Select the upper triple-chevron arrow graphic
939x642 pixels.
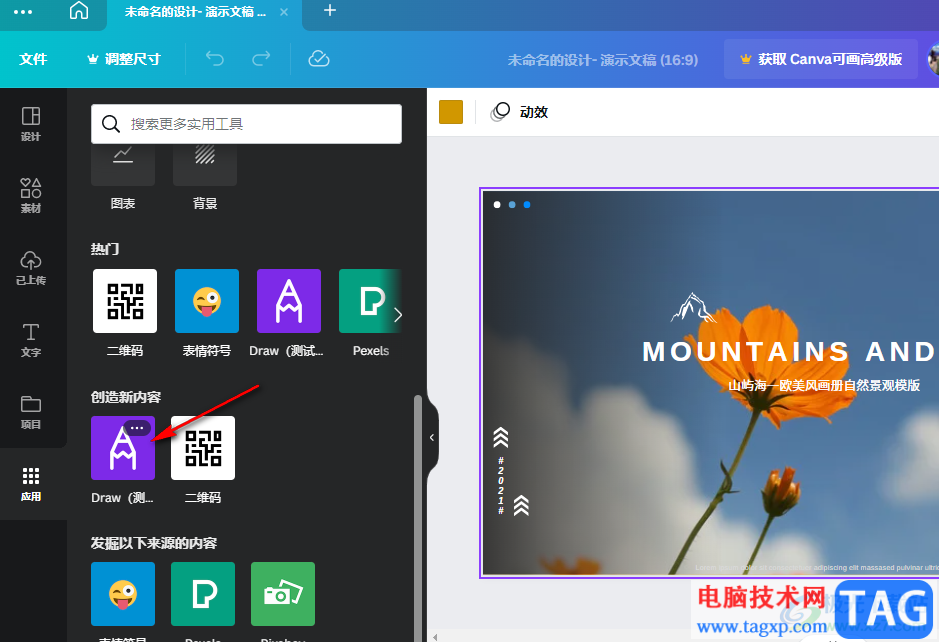point(501,438)
